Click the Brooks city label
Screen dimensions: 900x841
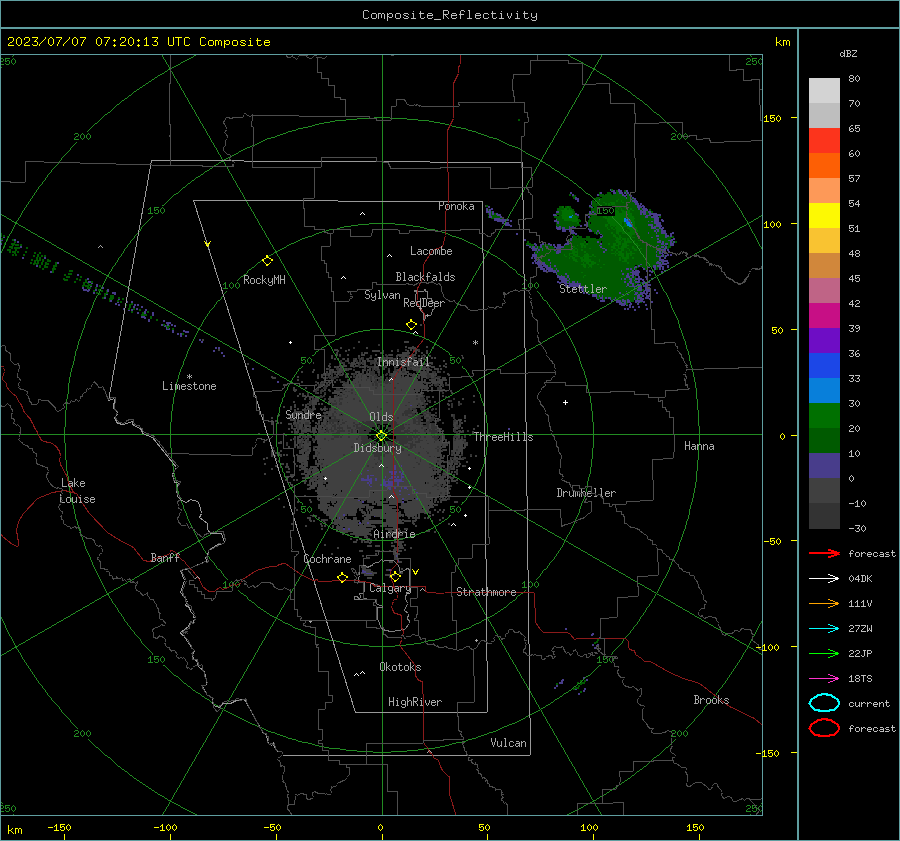tap(711, 700)
